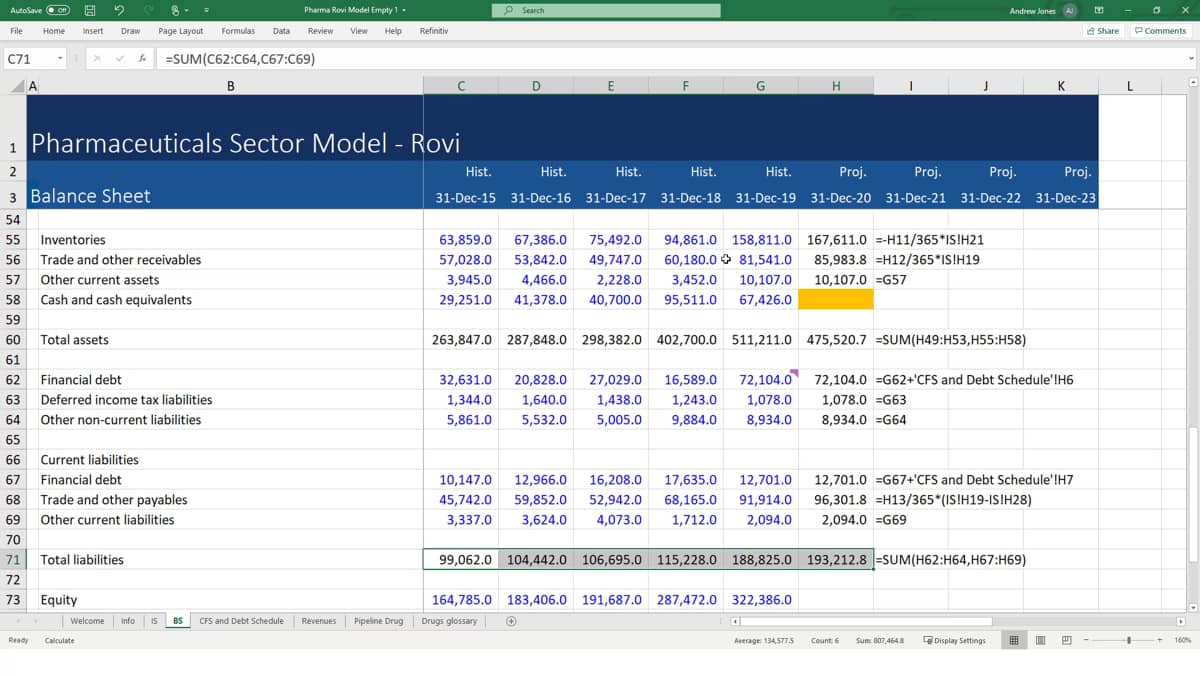
Task: Click the orange highlighted cash cell H58
Action: click(836, 300)
